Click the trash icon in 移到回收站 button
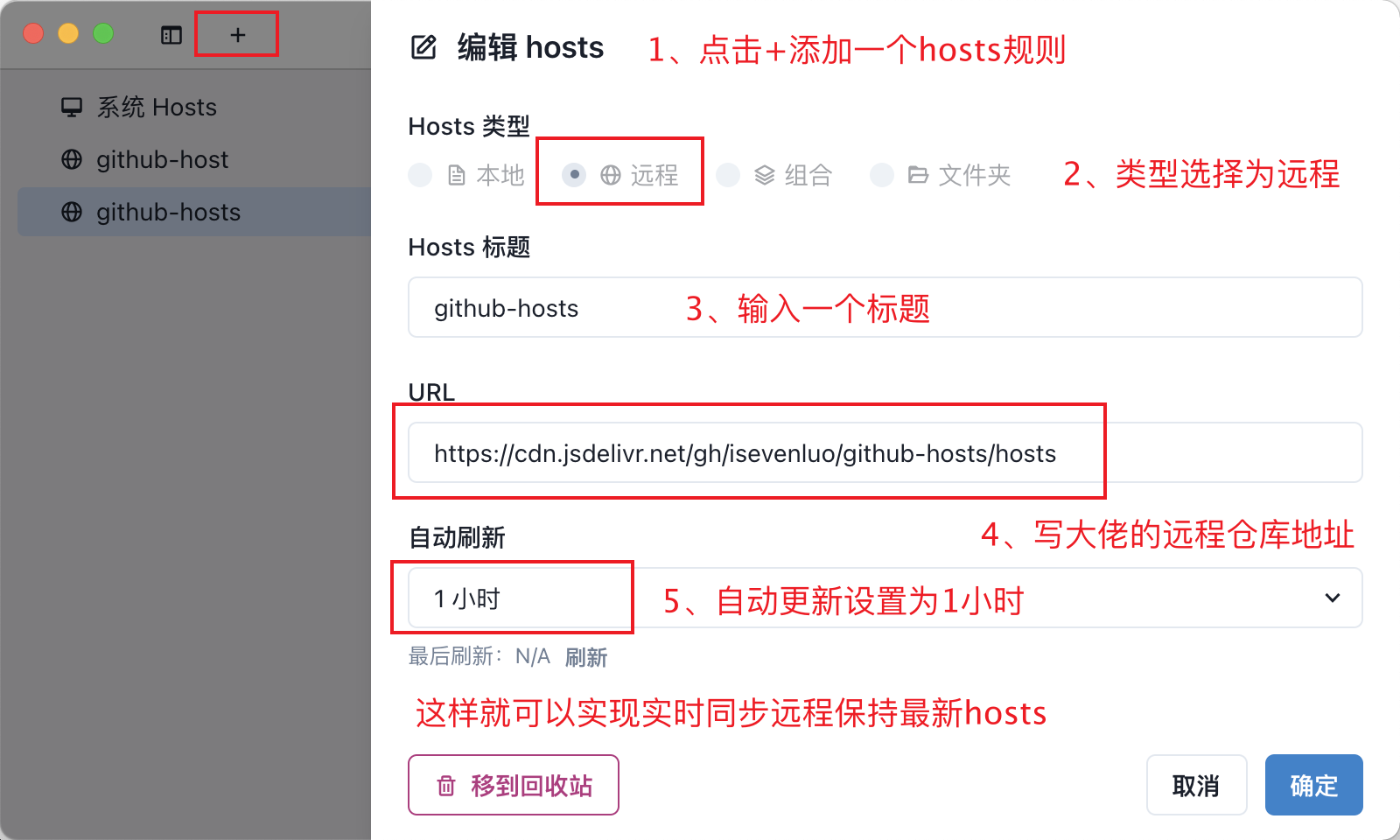The height and width of the screenshot is (840, 1400). pos(446,786)
